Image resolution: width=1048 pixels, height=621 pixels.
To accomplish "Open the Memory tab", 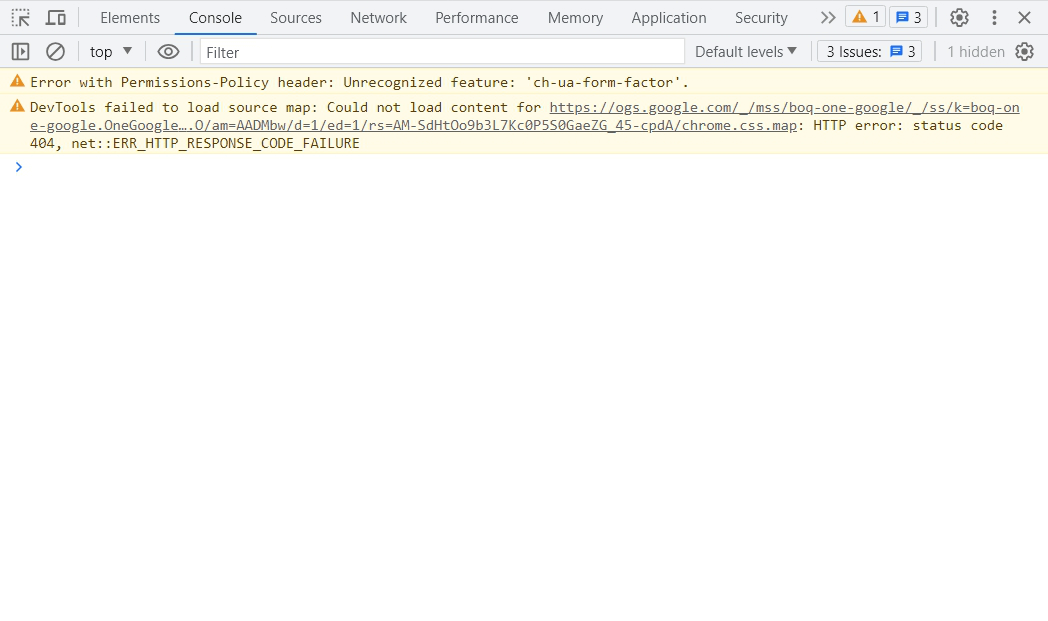I will [x=575, y=18].
